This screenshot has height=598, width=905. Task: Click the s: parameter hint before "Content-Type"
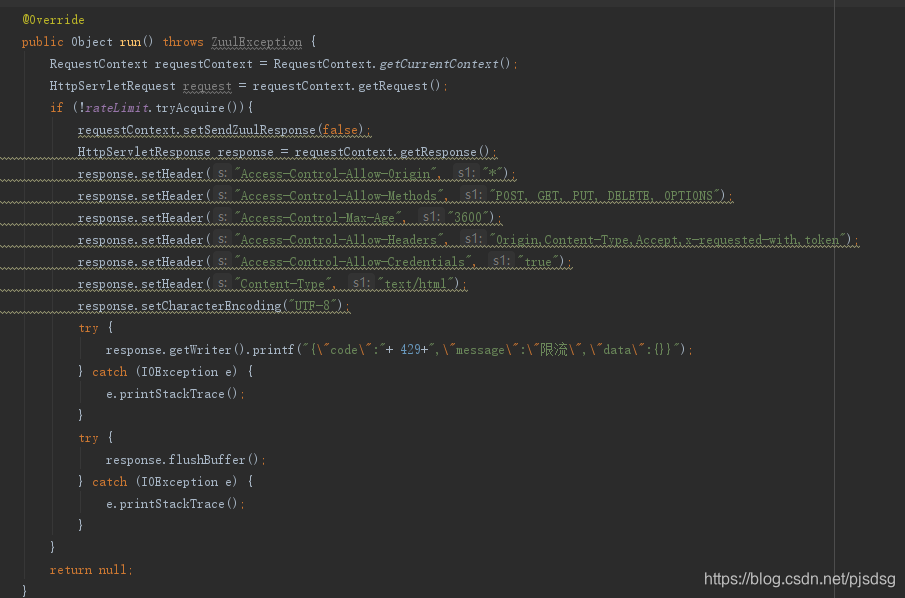[222, 283]
